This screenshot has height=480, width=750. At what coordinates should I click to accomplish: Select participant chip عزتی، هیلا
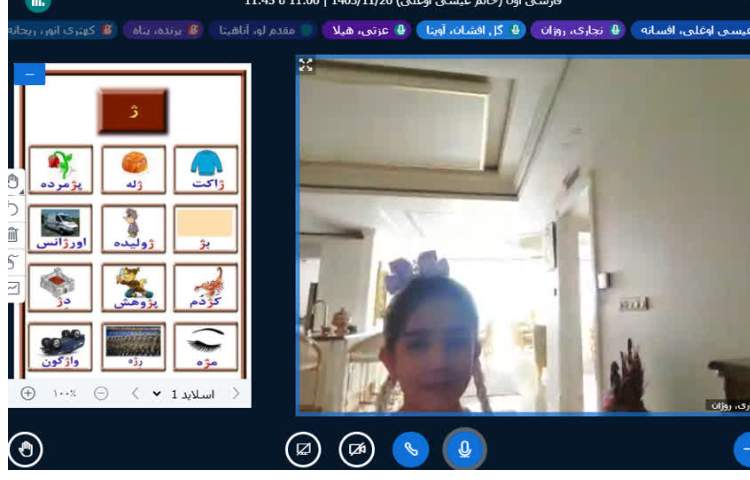(366, 30)
